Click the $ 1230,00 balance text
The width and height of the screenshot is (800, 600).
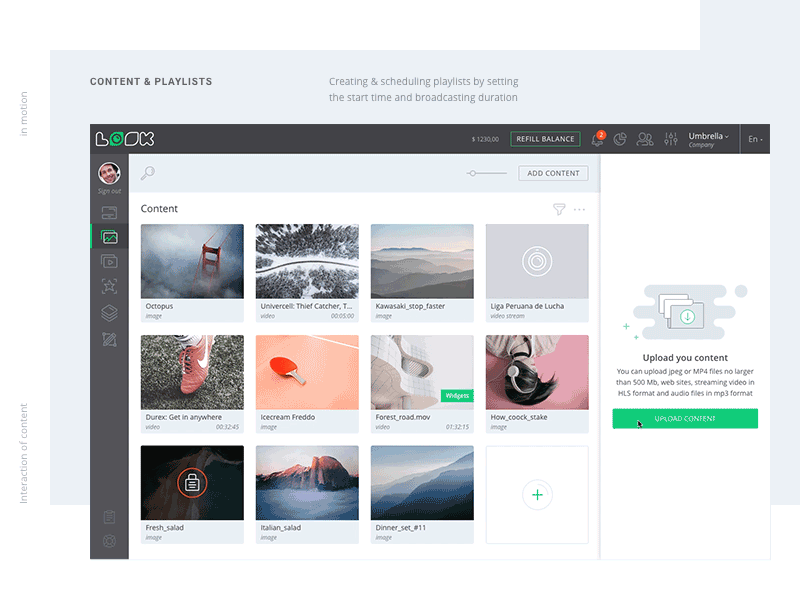coord(485,139)
